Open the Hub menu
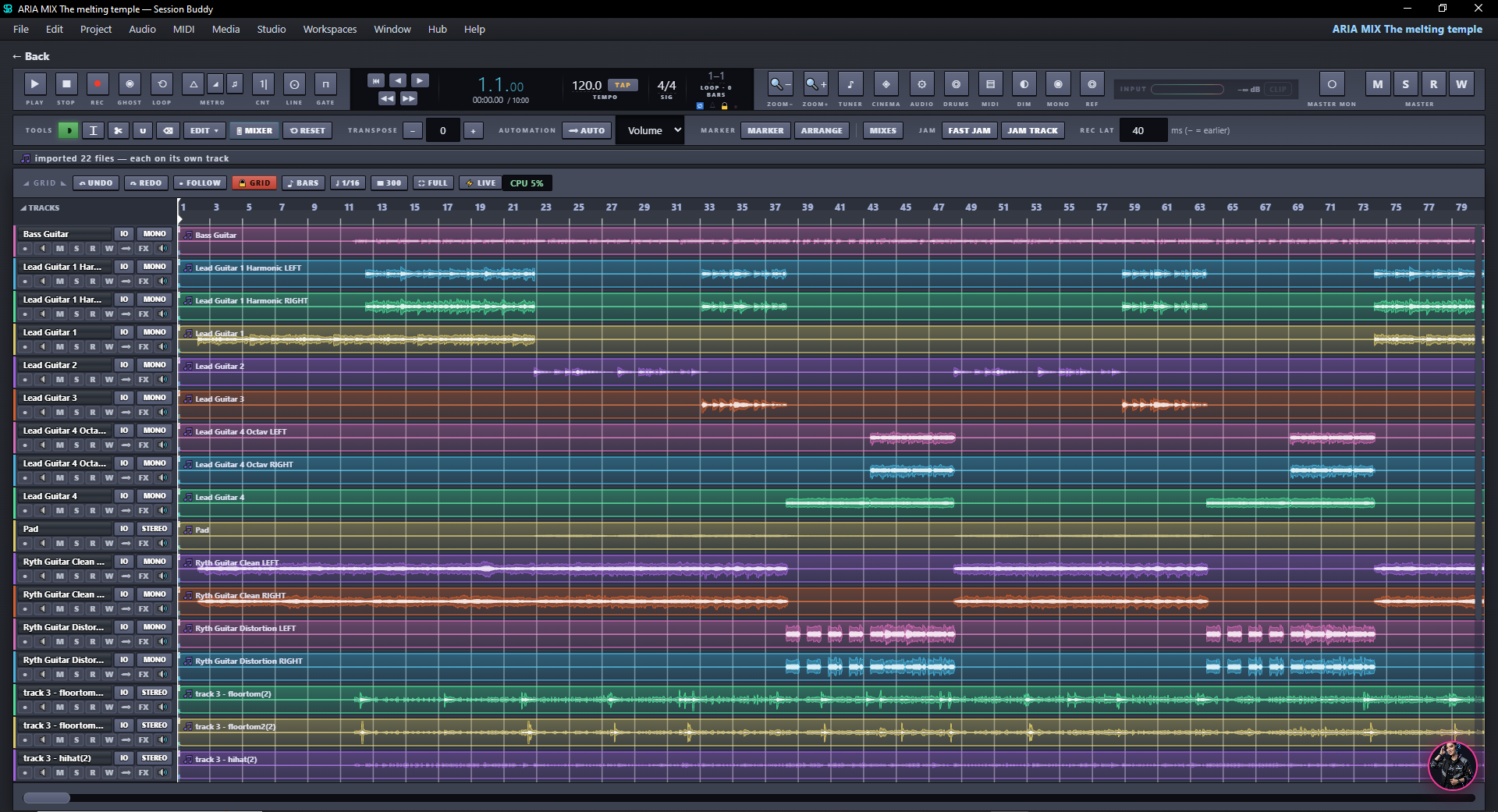Image resolution: width=1498 pixels, height=812 pixels. 437,29
